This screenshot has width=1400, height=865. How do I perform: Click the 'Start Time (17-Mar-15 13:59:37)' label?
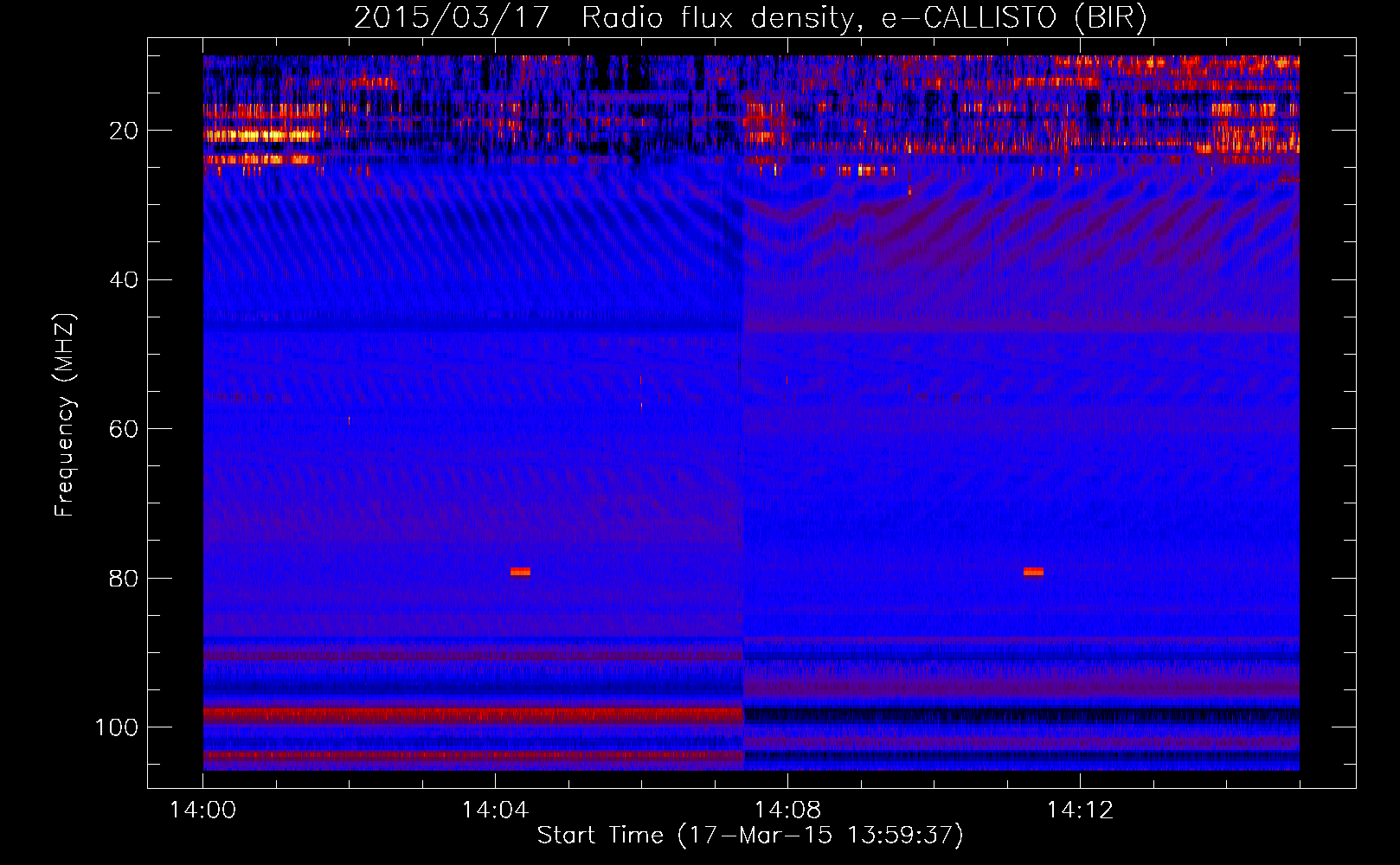[x=750, y=836]
